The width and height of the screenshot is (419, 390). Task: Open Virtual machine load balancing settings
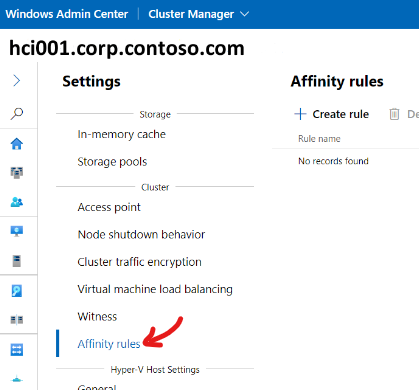[x=155, y=289]
